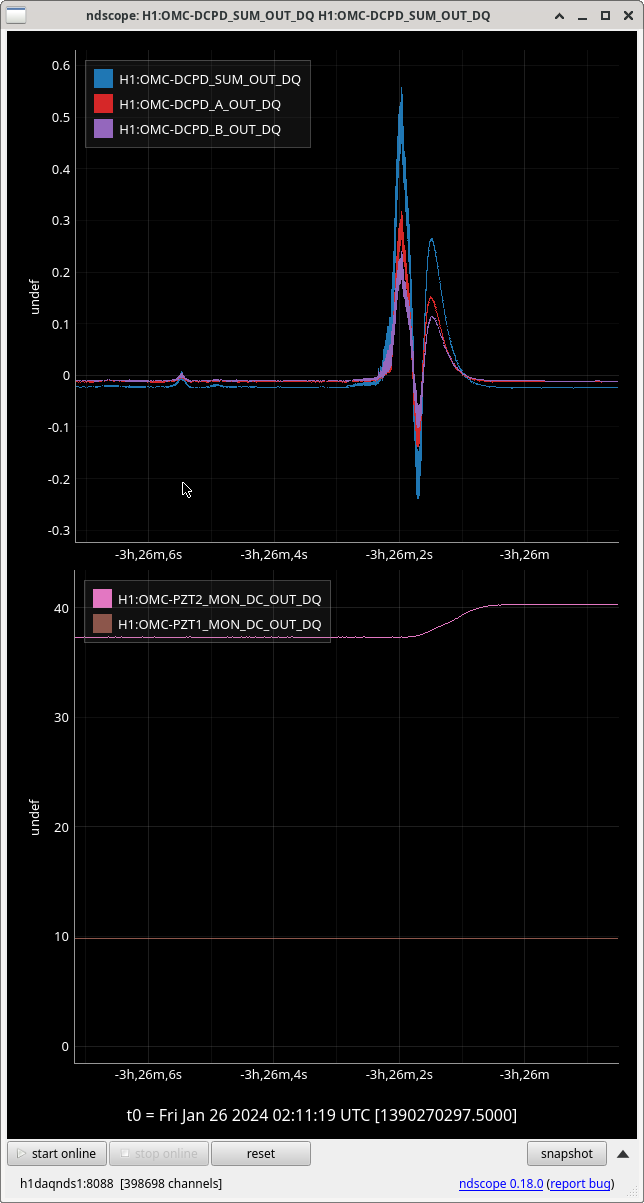
Task: Take a snapshot of the plots
Action: 567,1153
